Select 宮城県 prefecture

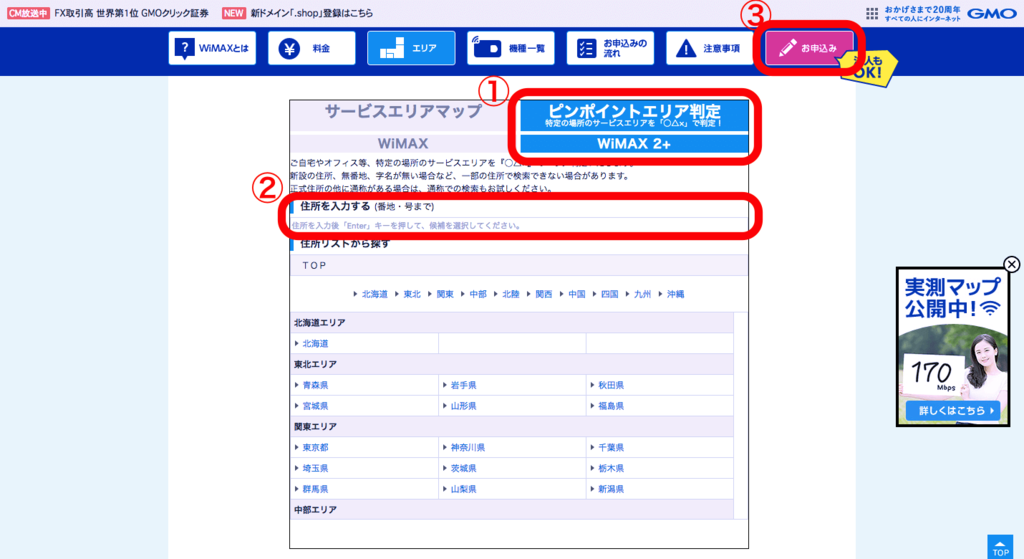click(x=315, y=406)
